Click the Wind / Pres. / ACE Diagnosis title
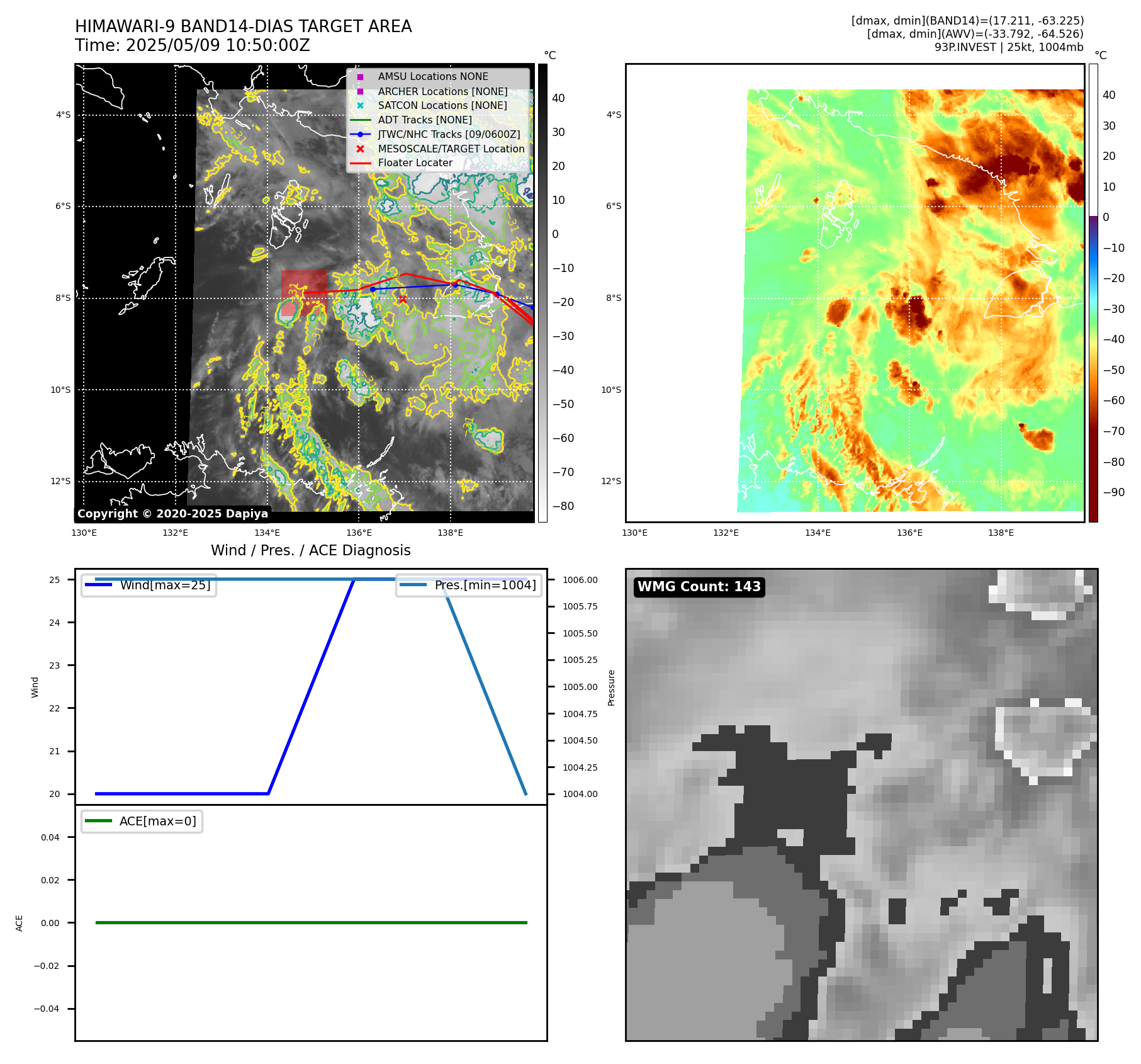 [311, 550]
